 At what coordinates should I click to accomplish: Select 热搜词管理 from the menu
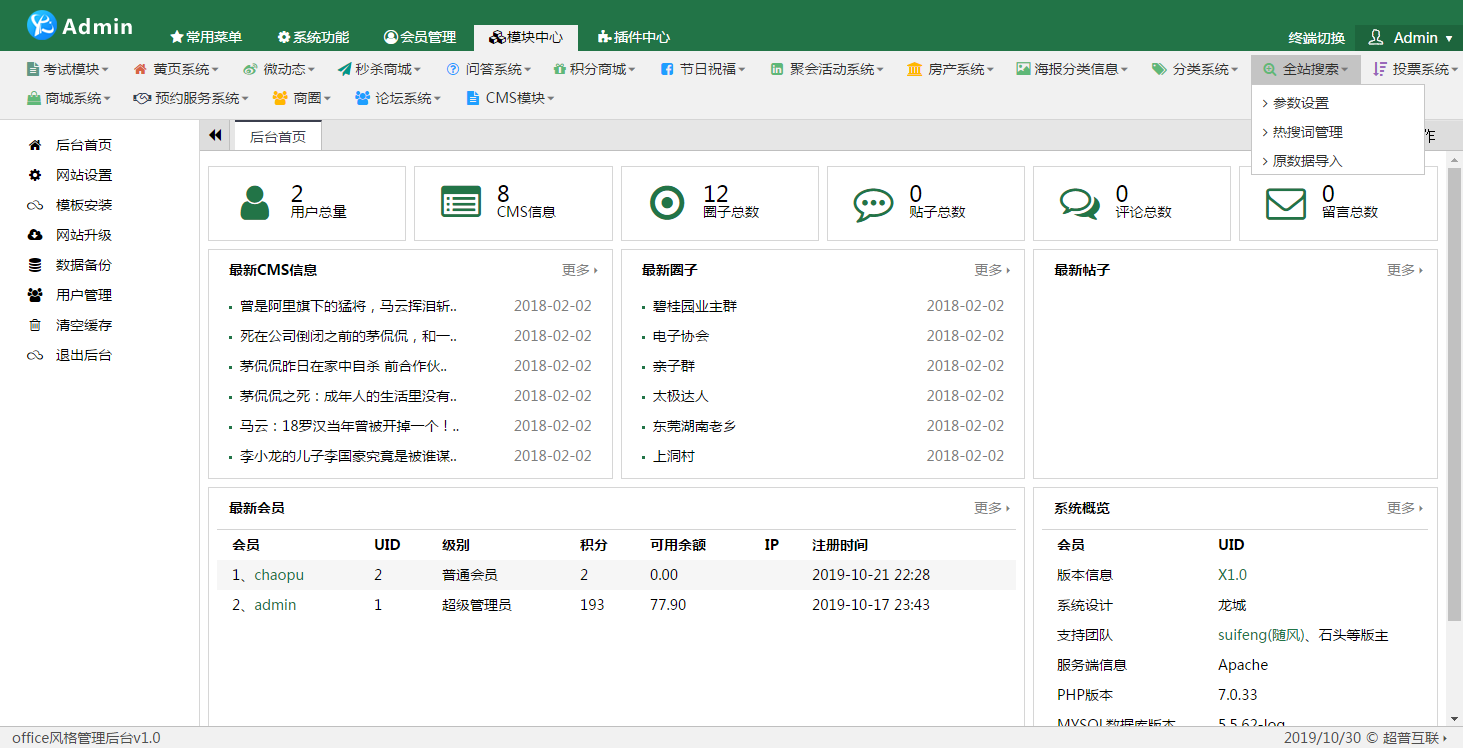pos(1307,132)
